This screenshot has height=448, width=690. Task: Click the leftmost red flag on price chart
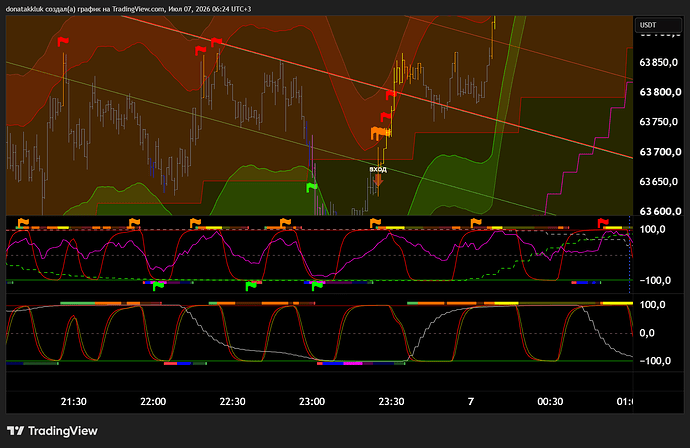click(x=63, y=41)
